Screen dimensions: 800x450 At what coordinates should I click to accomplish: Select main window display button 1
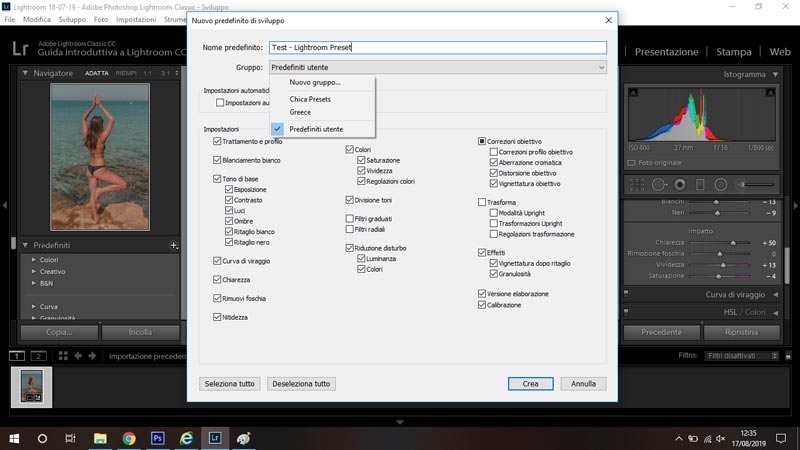point(17,356)
